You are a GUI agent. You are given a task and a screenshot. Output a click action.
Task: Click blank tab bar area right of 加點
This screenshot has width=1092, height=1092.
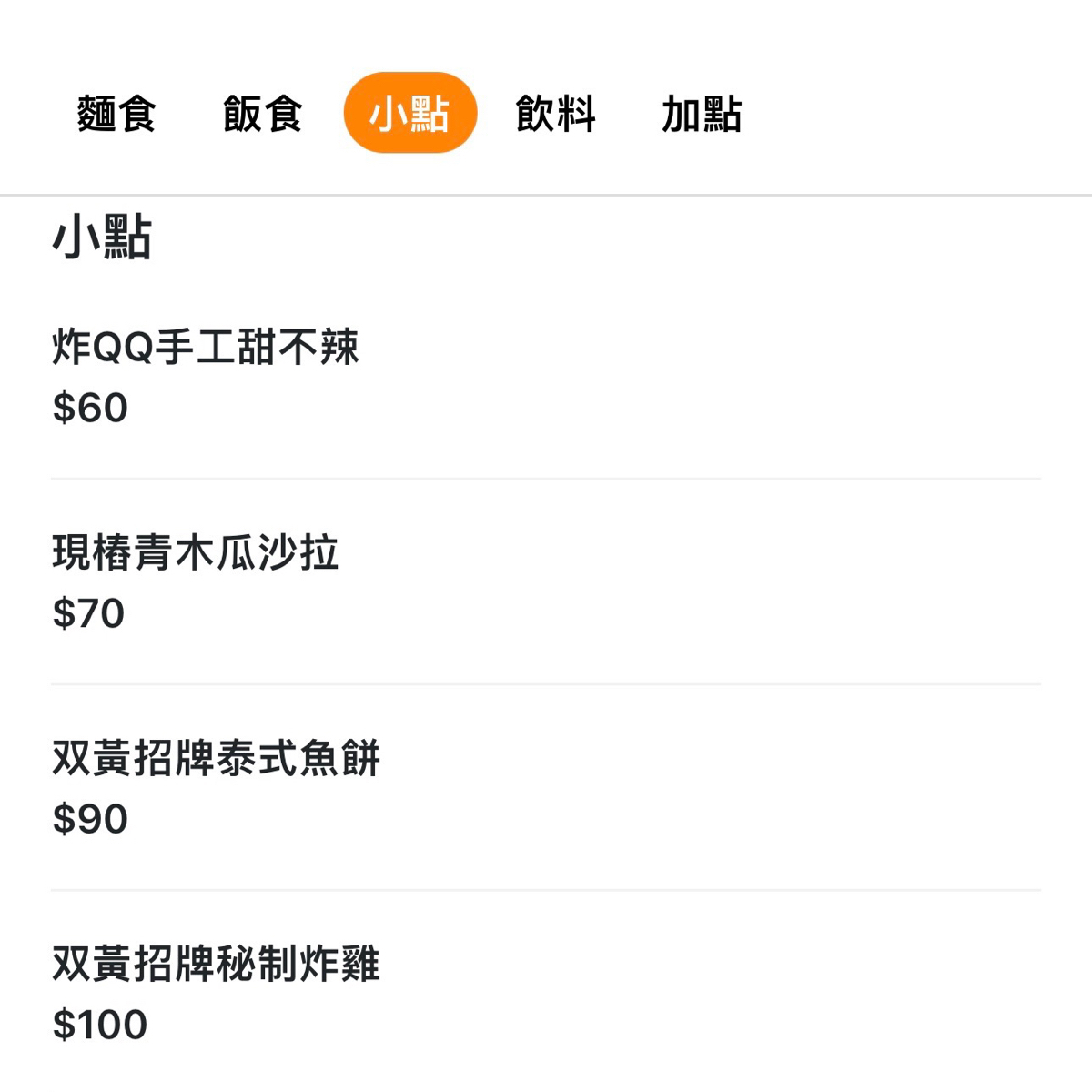(910, 114)
